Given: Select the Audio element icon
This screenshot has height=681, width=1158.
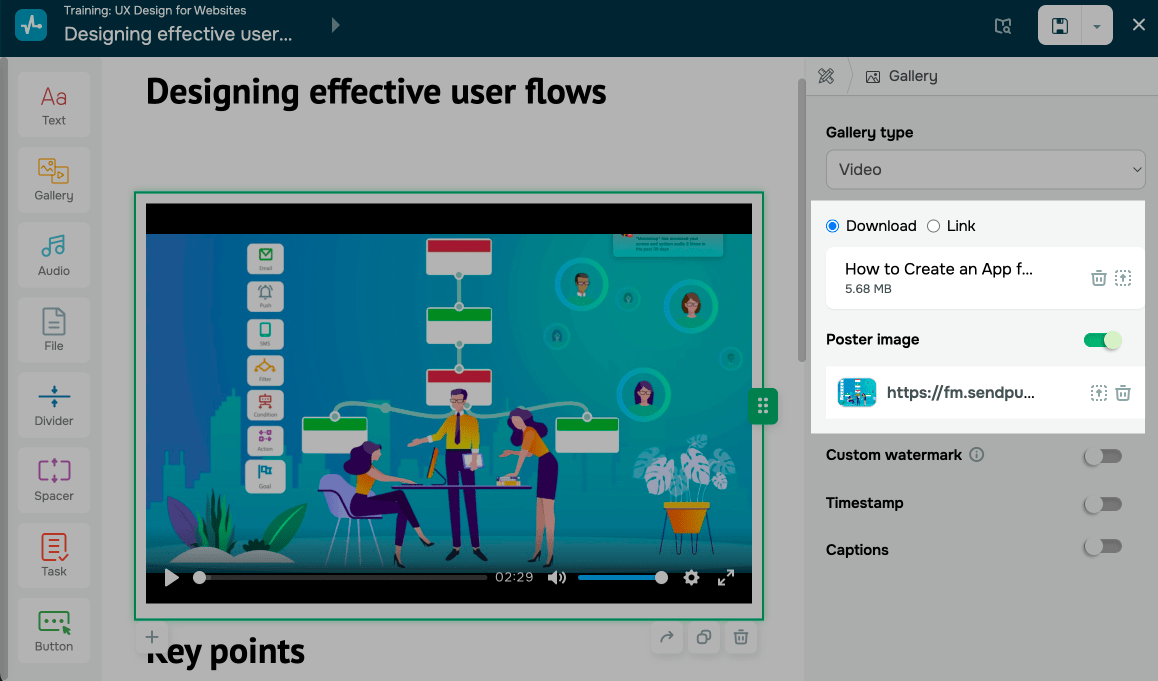Looking at the screenshot, I should (x=54, y=254).
